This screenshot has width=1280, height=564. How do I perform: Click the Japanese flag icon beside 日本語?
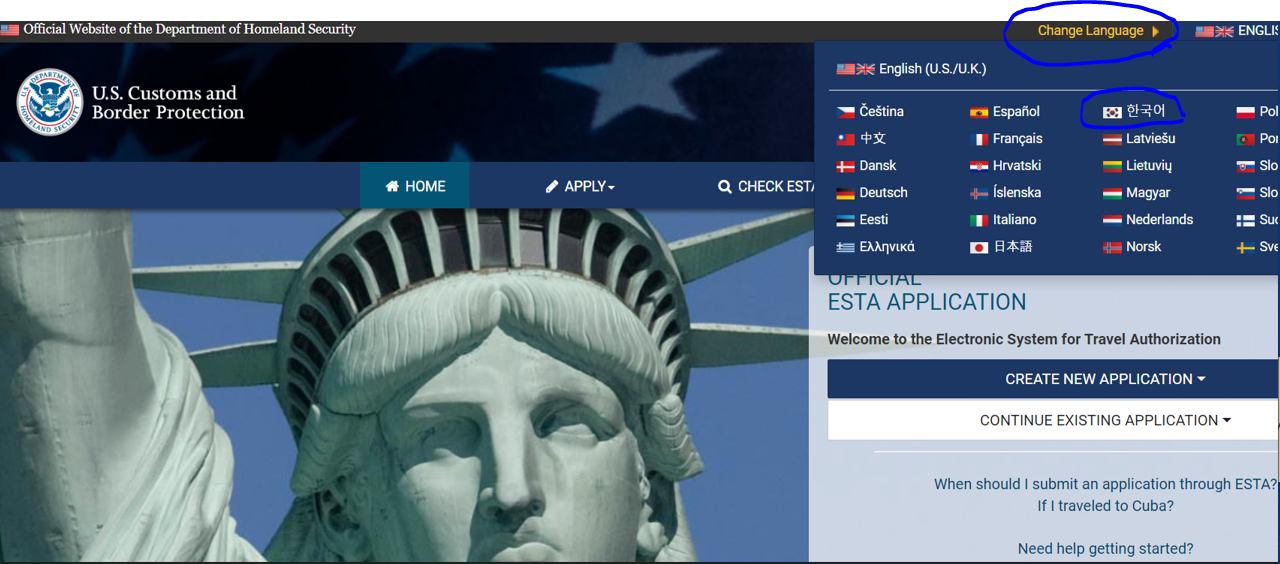[x=979, y=247]
